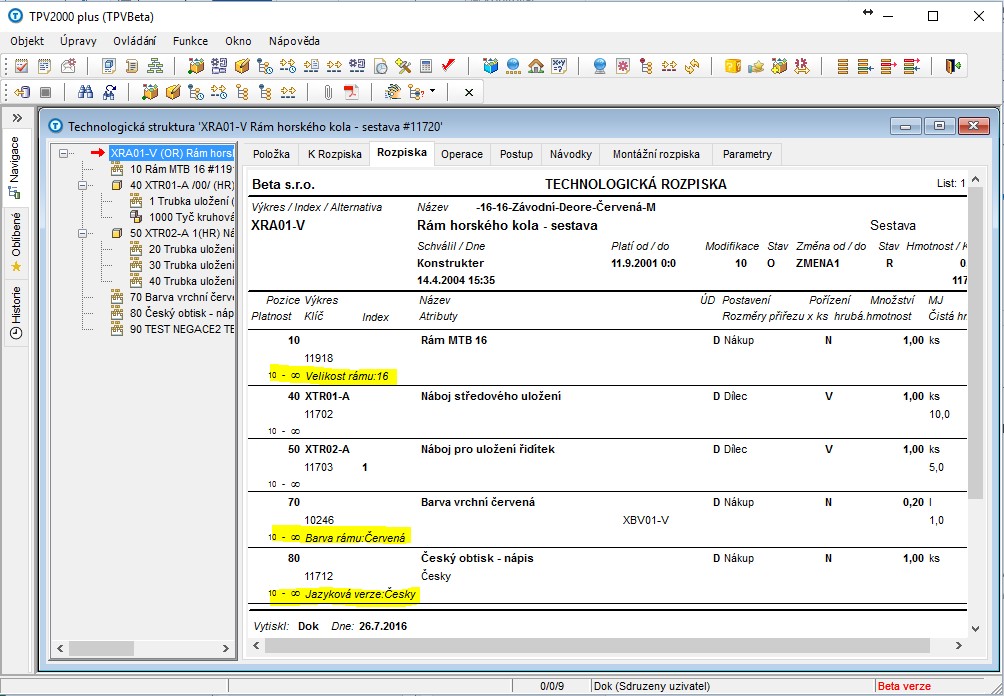Viewport: 1004px width, 696px height.
Task: Click the green org-chart structure icon
Action: 155,65
